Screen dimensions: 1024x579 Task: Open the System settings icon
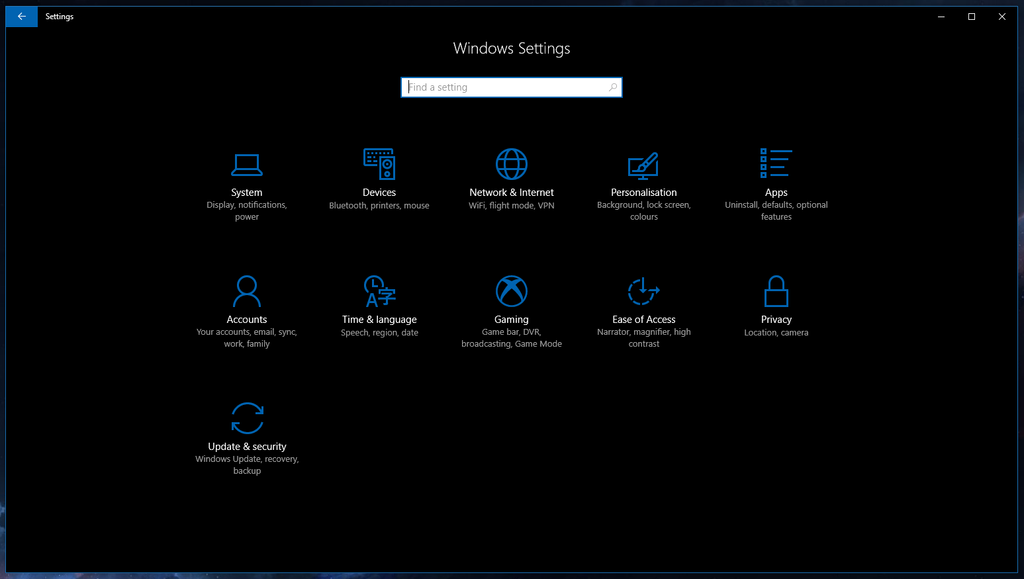[x=246, y=164]
